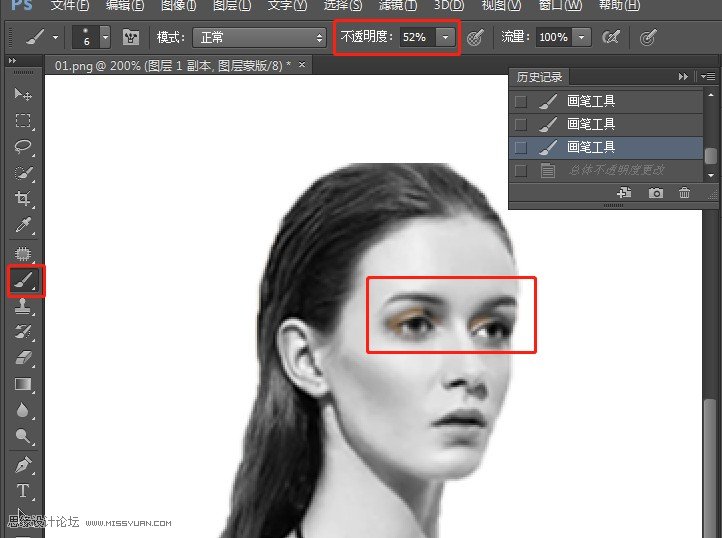Screen dimensions: 722x538
Task: Select the Crop tool
Action: [23, 199]
